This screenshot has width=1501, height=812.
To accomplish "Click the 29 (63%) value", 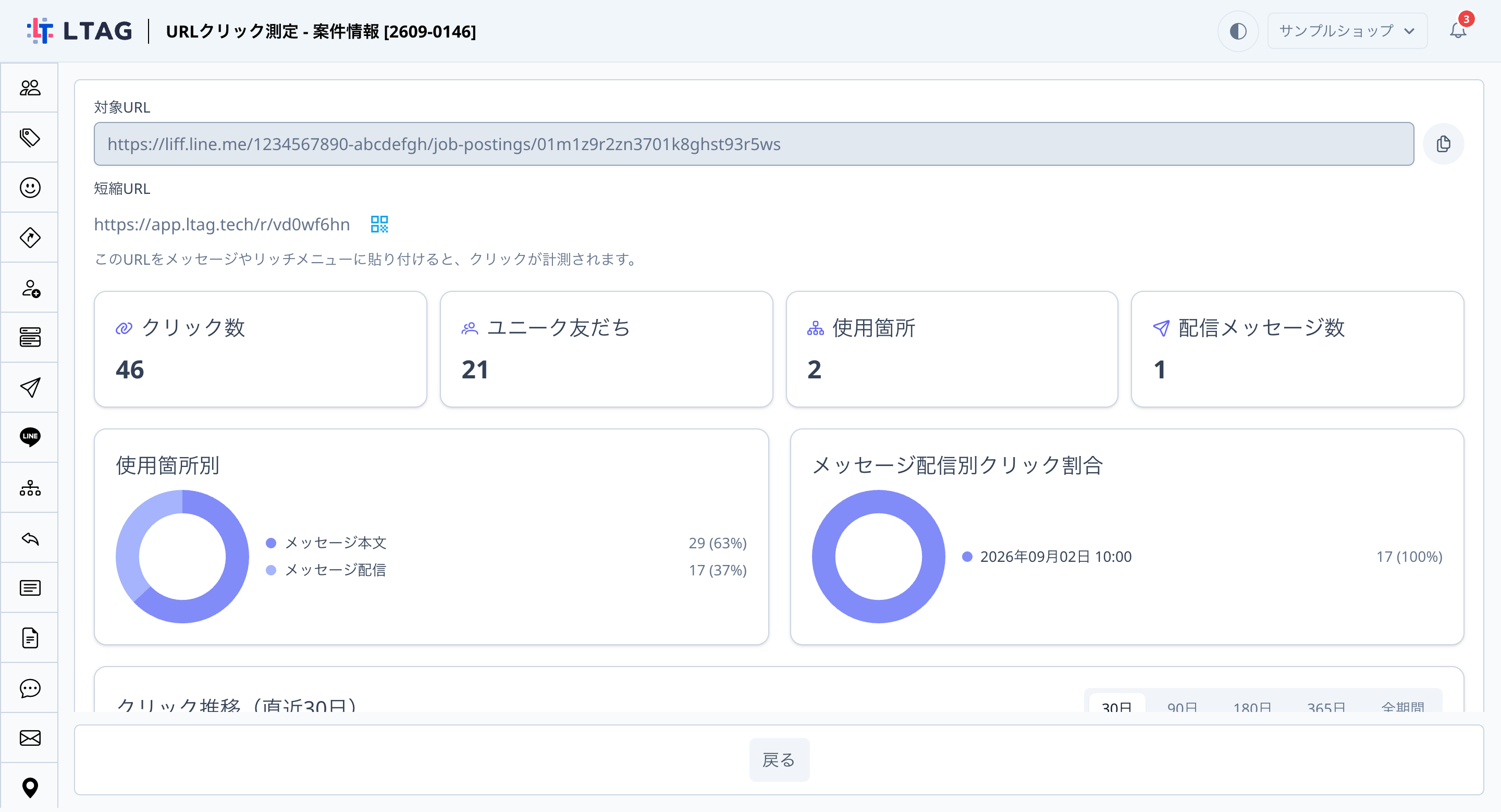I will tap(717, 543).
